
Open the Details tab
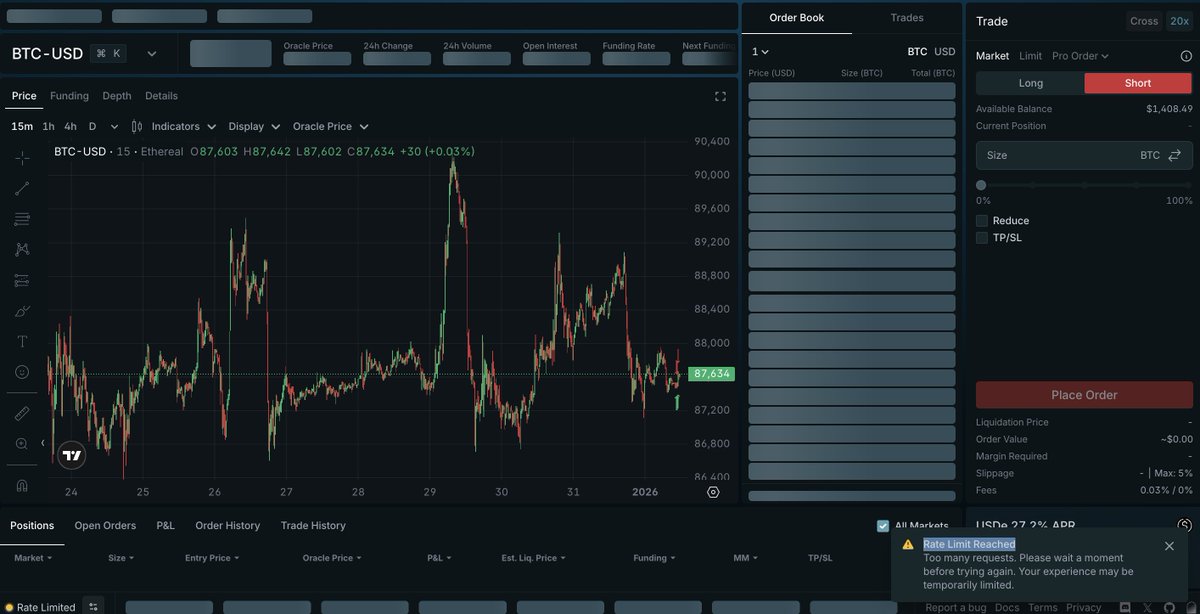[161, 96]
